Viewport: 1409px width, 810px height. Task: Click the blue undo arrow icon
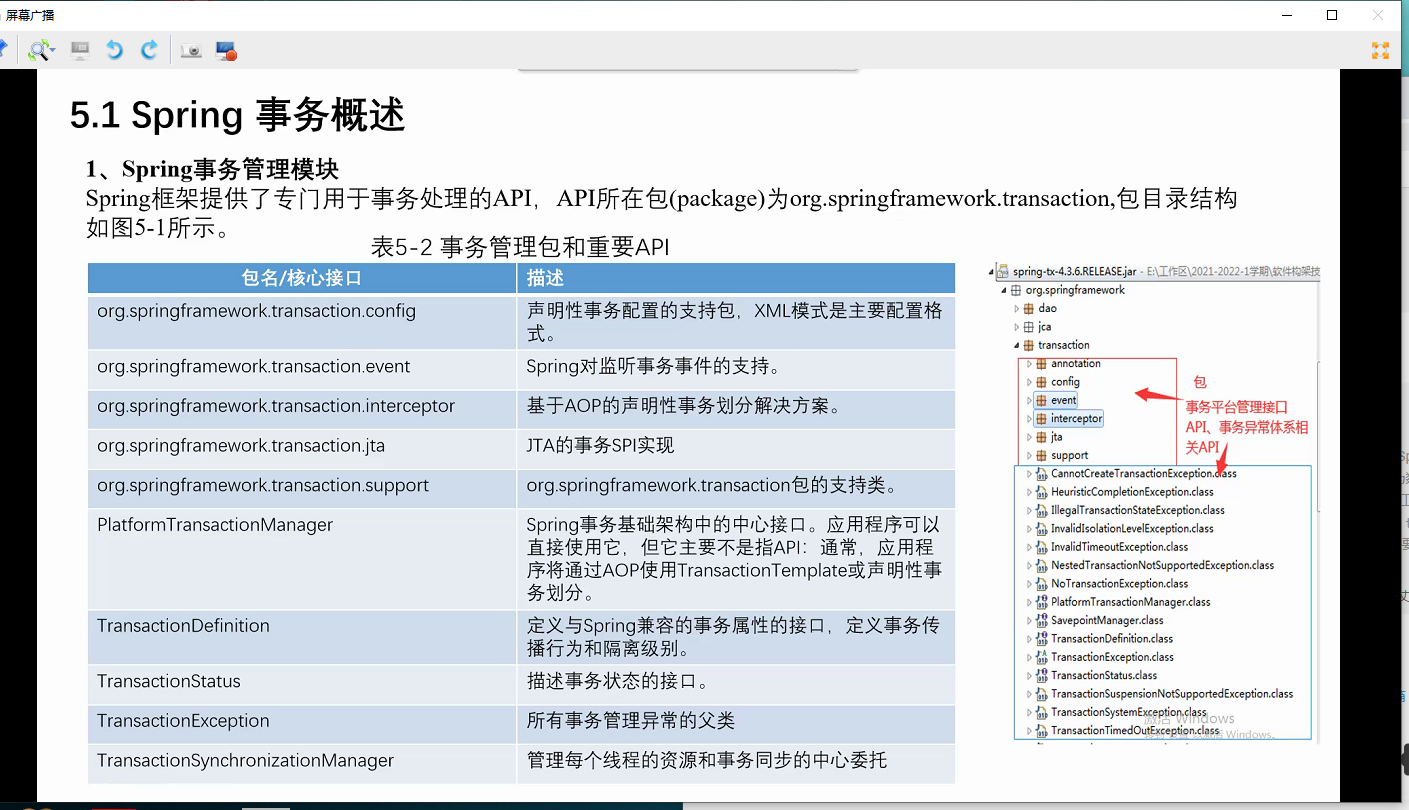click(114, 49)
